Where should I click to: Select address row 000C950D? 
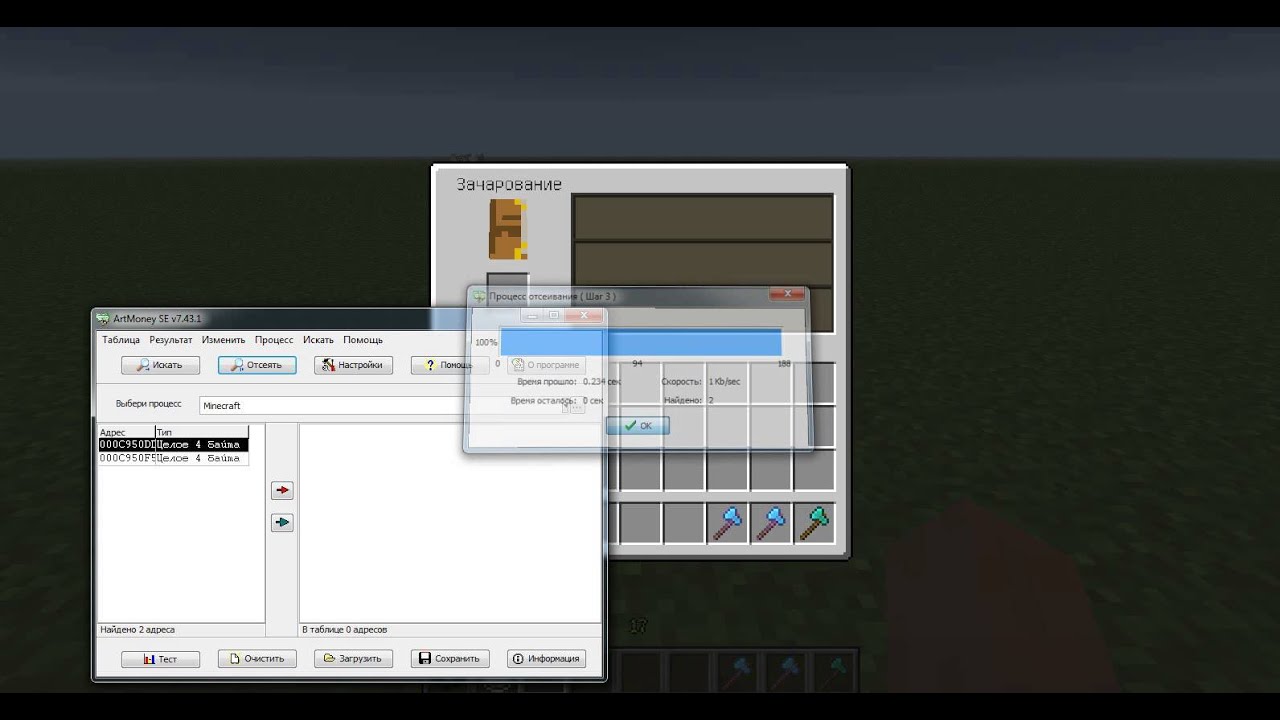click(x=173, y=445)
